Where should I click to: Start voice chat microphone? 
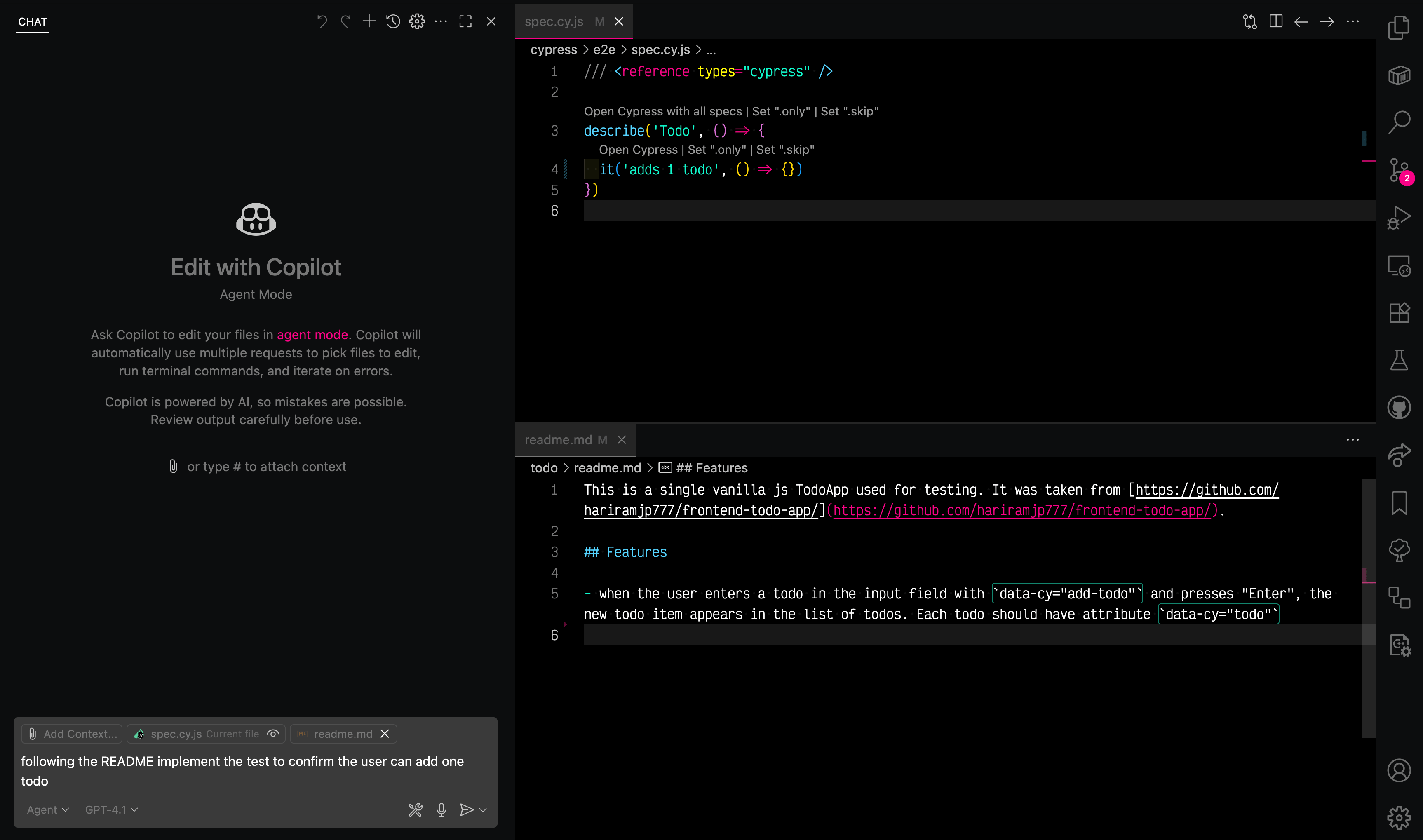(441, 810)
